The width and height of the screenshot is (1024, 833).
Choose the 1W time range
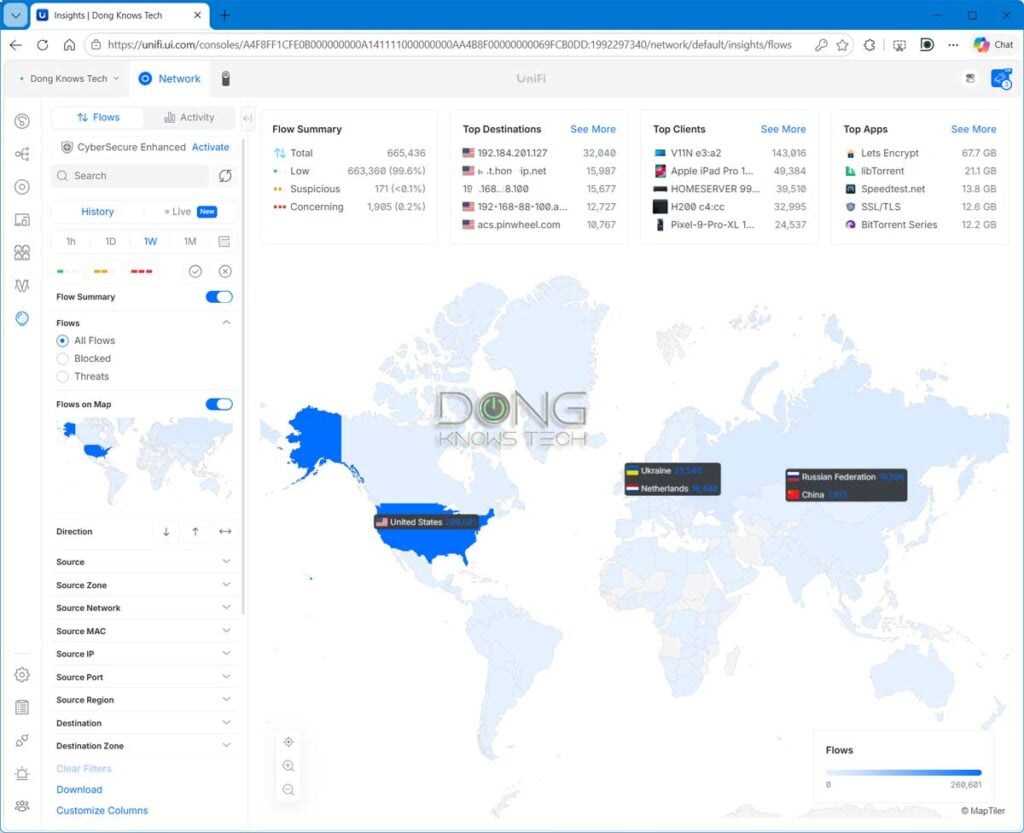(x=150, y=242)
